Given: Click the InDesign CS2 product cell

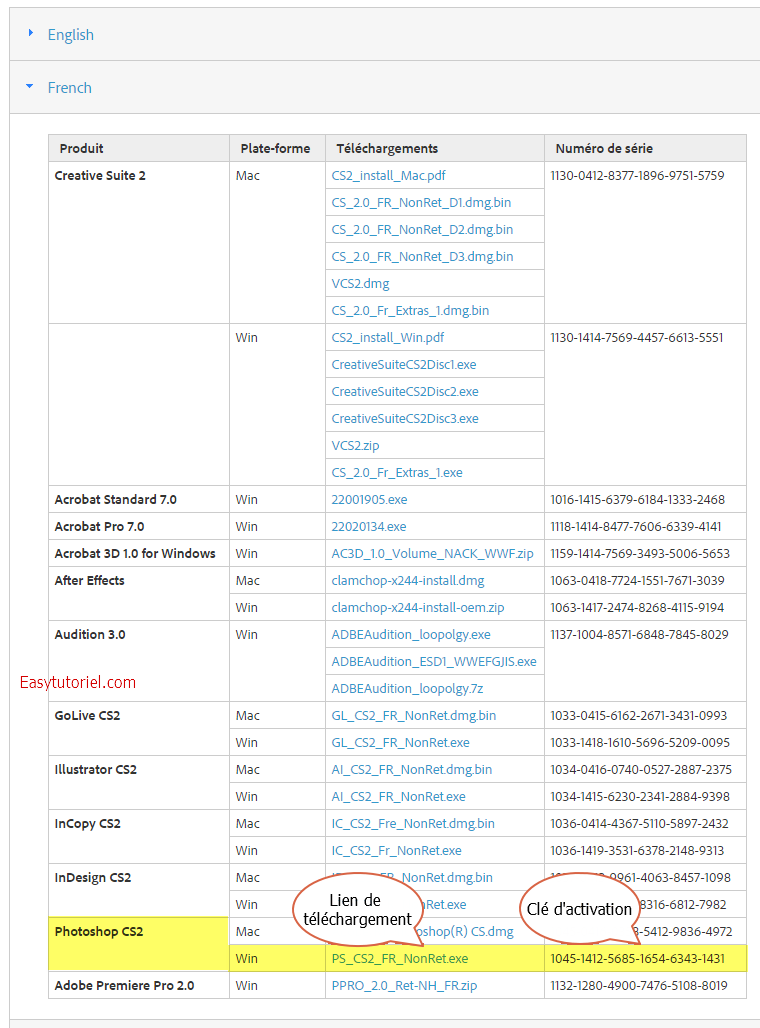Looking at the screenshot, I should pyautogui.click(x=138, y=890).
